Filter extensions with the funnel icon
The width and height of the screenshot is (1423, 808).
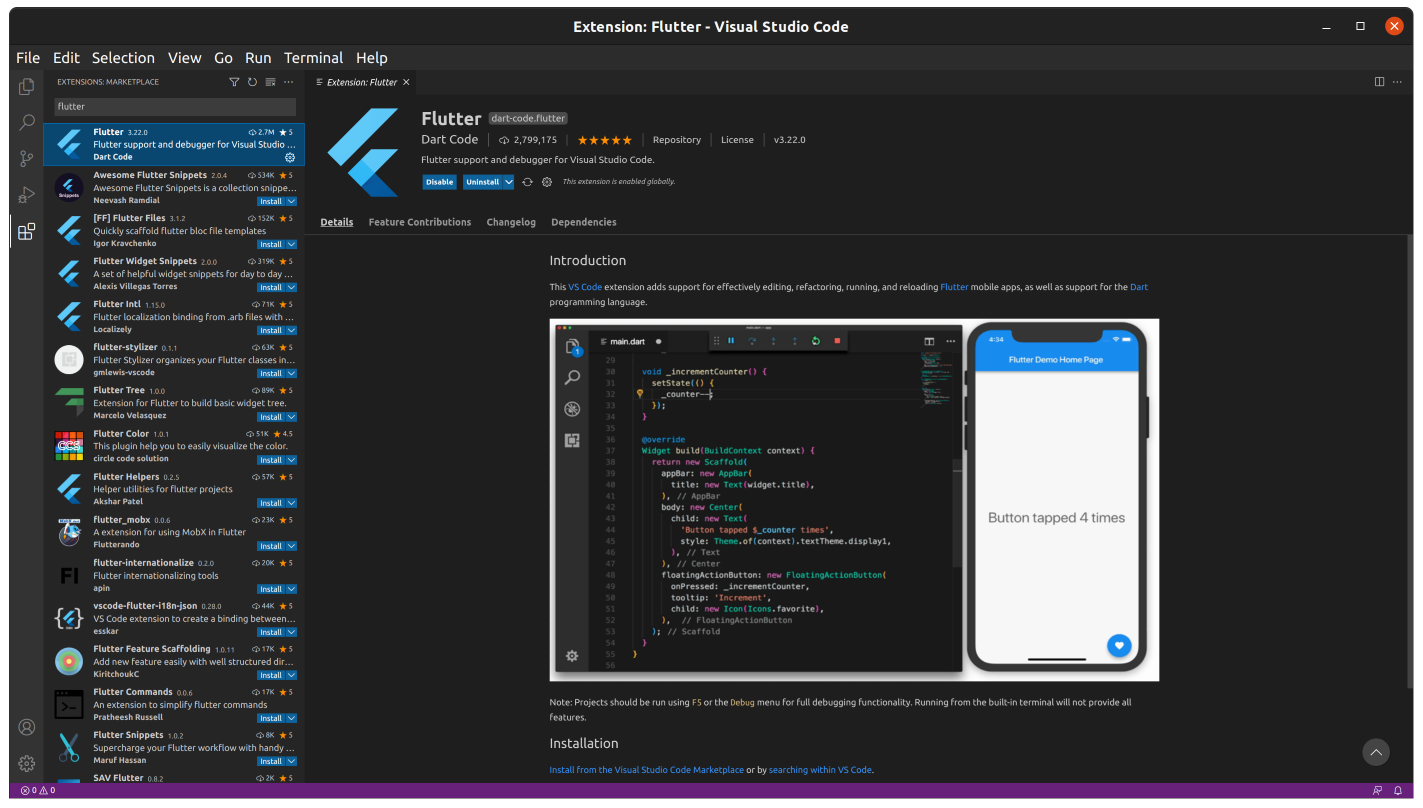[234, 82]
